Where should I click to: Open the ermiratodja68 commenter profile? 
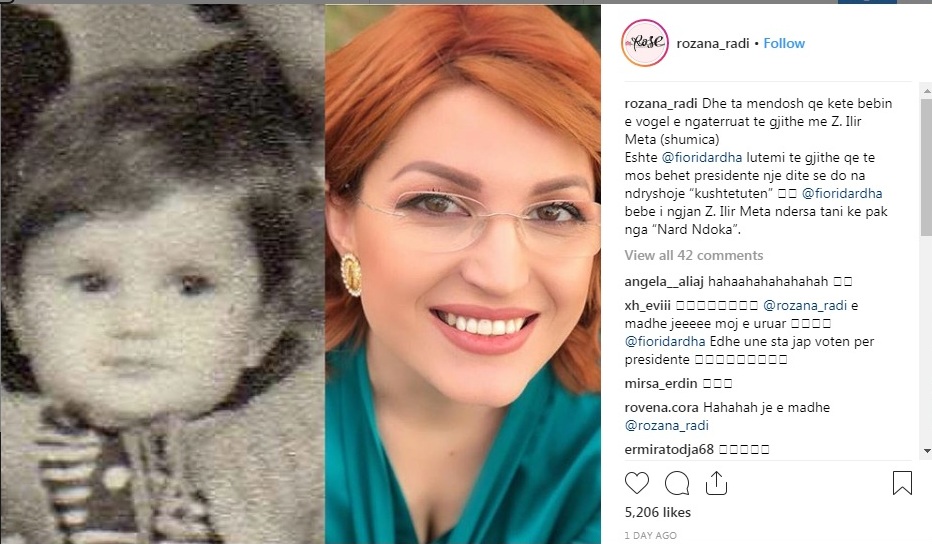669,449
